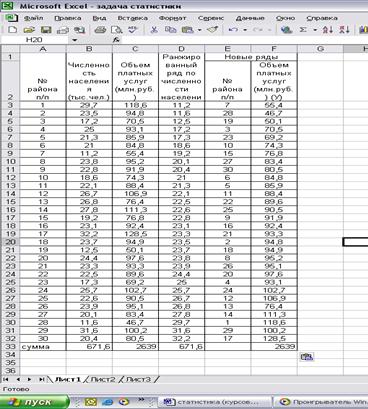368x409 pixels.
Task: Open the Данные menu
Action: pos(250,18)
